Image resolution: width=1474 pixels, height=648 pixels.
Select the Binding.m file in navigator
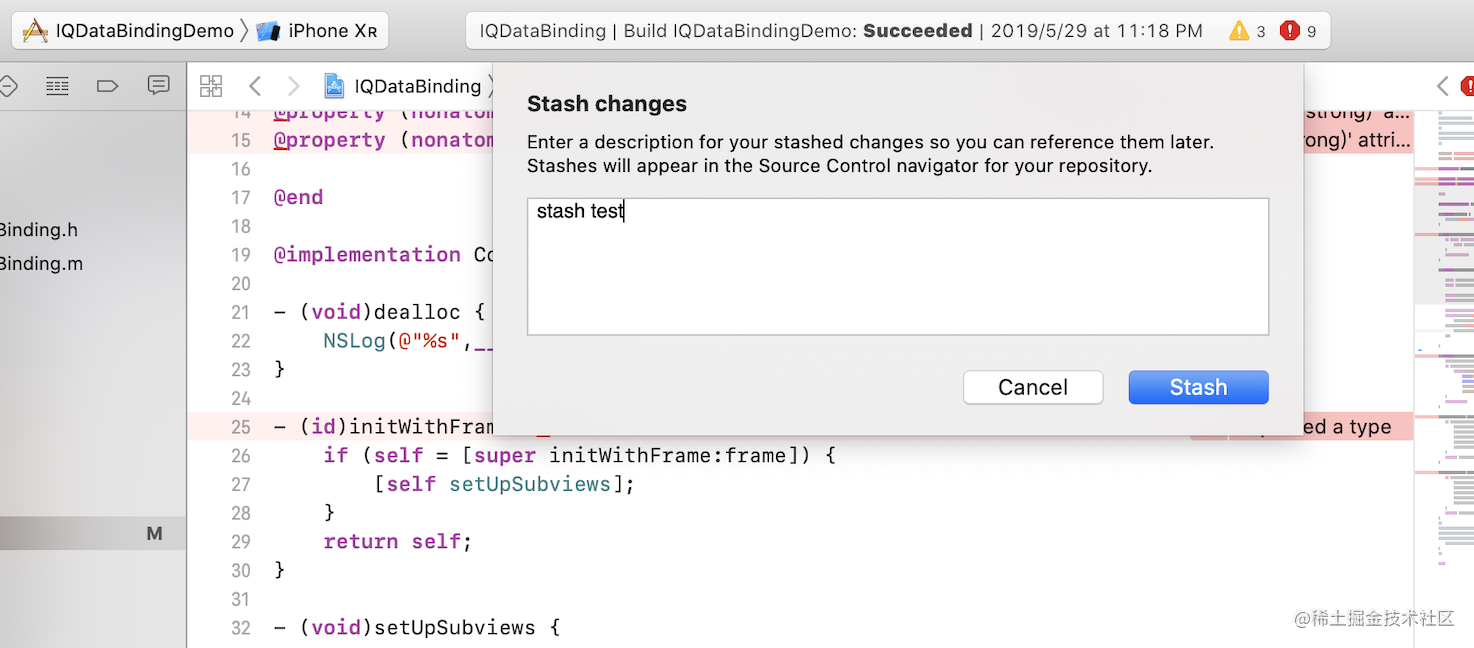pyautogui.click(x=41, y=264)
